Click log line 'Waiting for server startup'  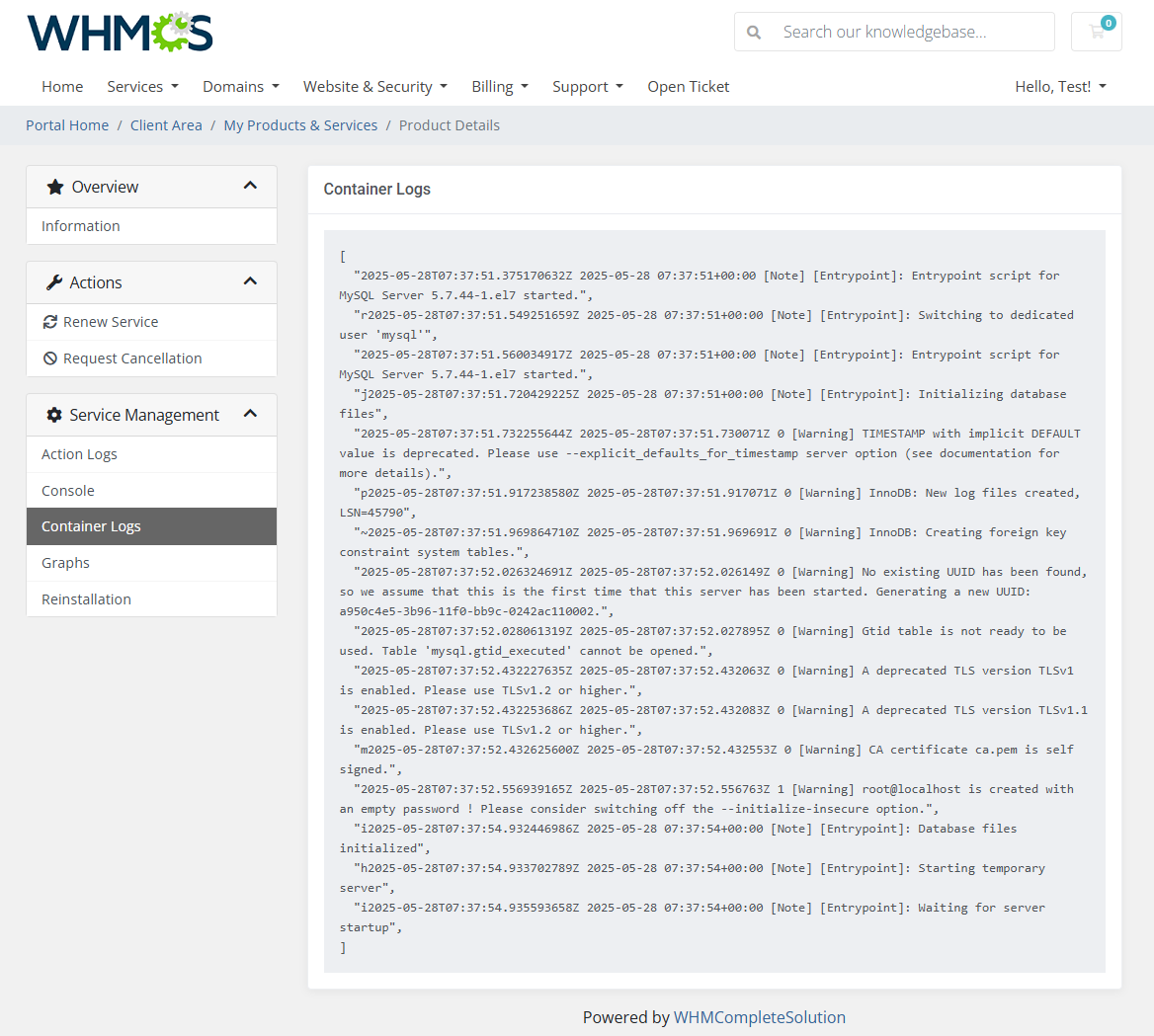pos(692,917)
